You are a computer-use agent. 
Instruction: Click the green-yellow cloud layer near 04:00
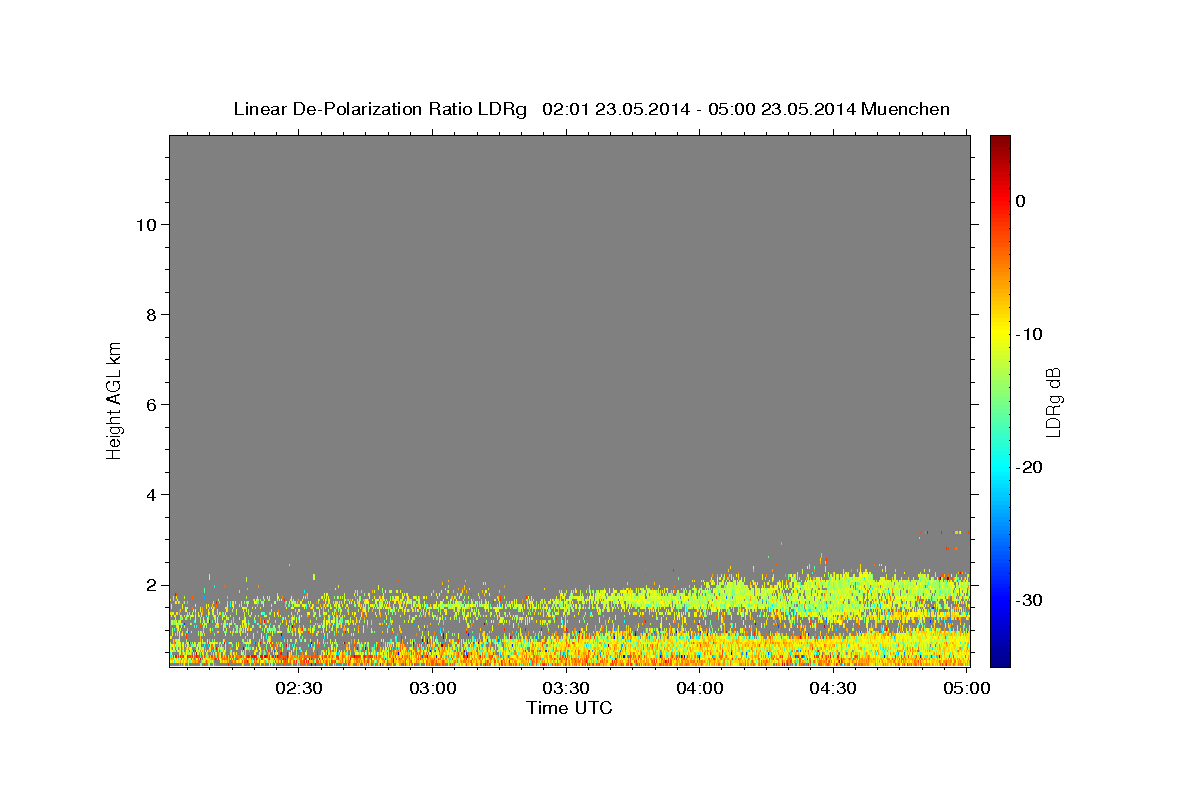[700, 598]
